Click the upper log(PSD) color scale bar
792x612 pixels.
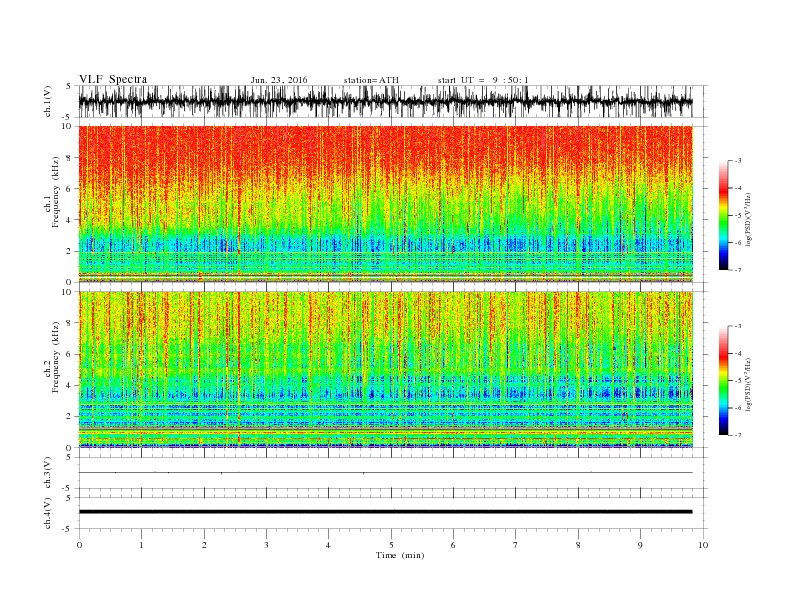[x=723, y=215]
